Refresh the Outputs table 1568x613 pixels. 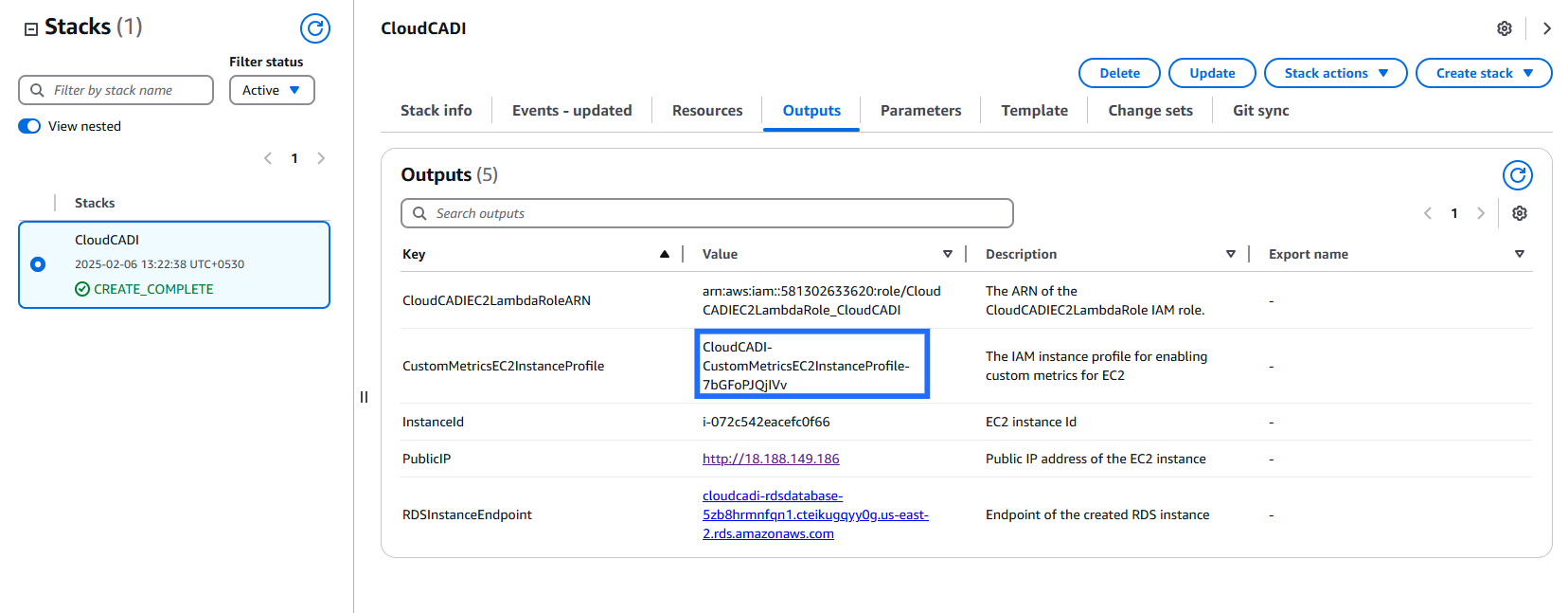pos(1517,175)
